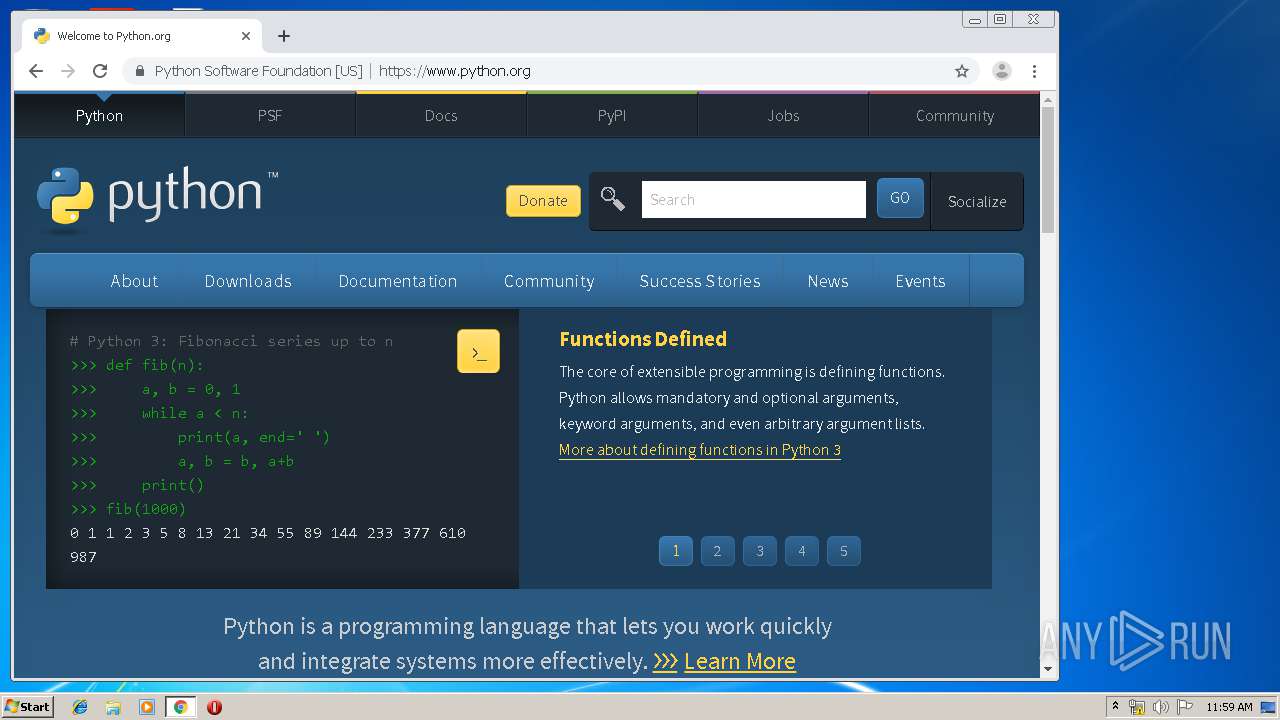Close the Welcome to Python.org tab

coord(246,36)
